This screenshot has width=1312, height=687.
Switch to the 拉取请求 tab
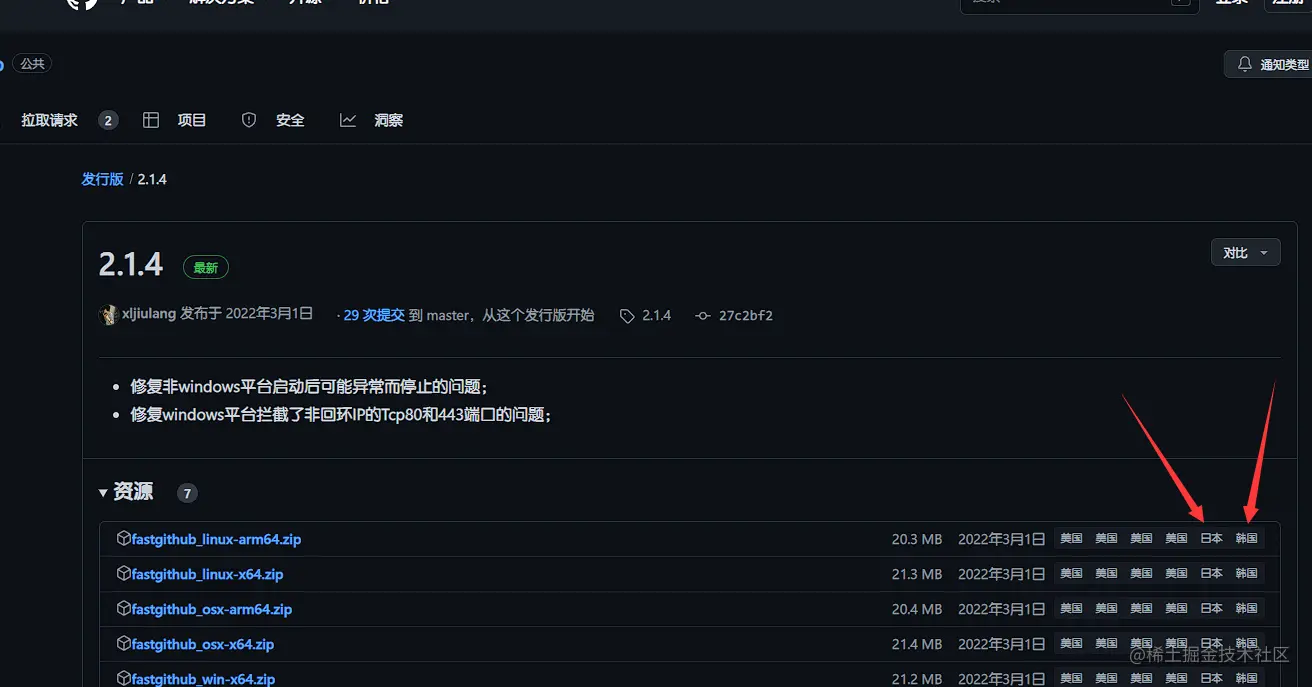[49, 119]
